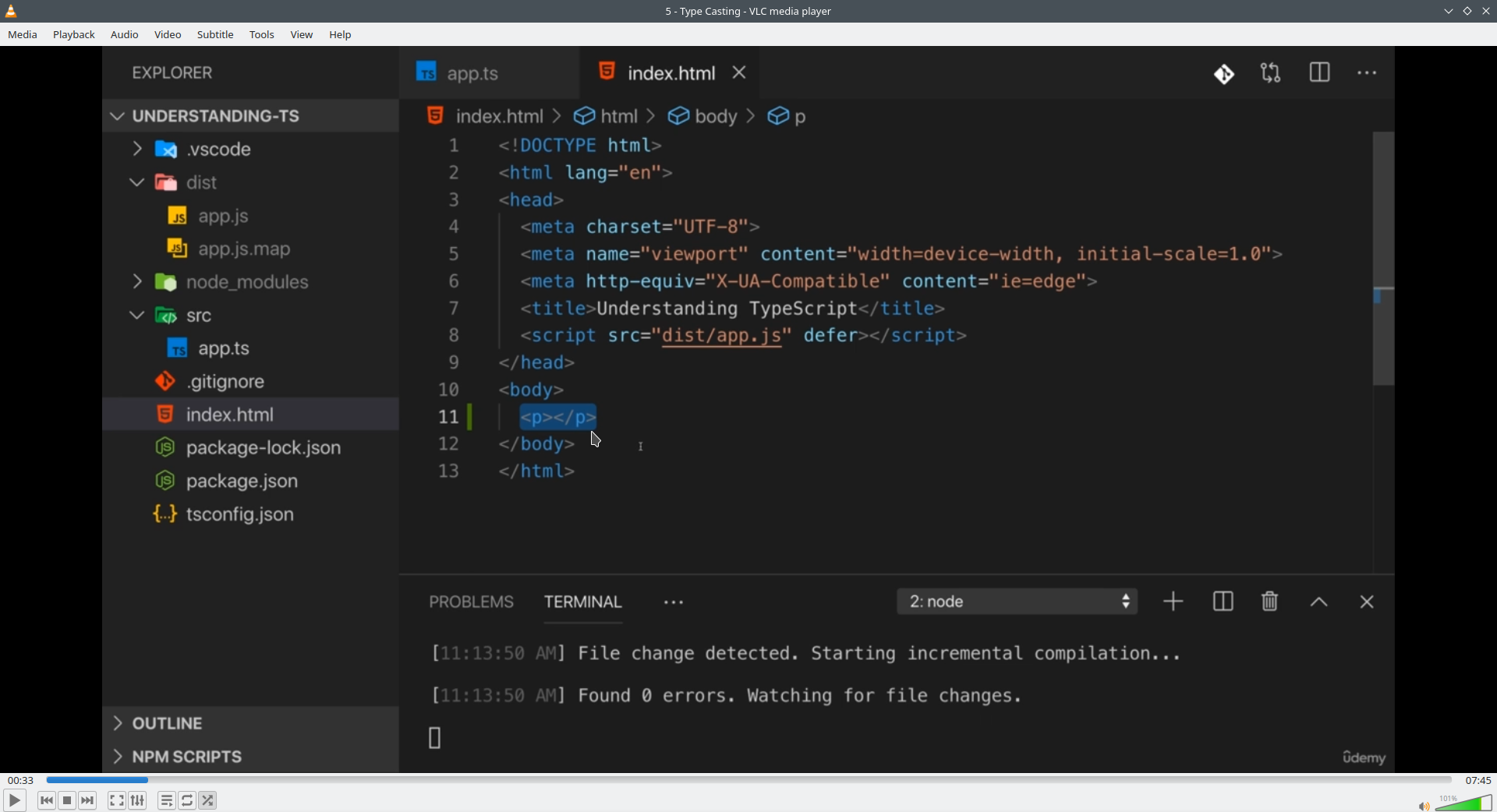
Task: Click tsconfig.json in the explorer
Action: pyautogui.click(x=239, y=515)
